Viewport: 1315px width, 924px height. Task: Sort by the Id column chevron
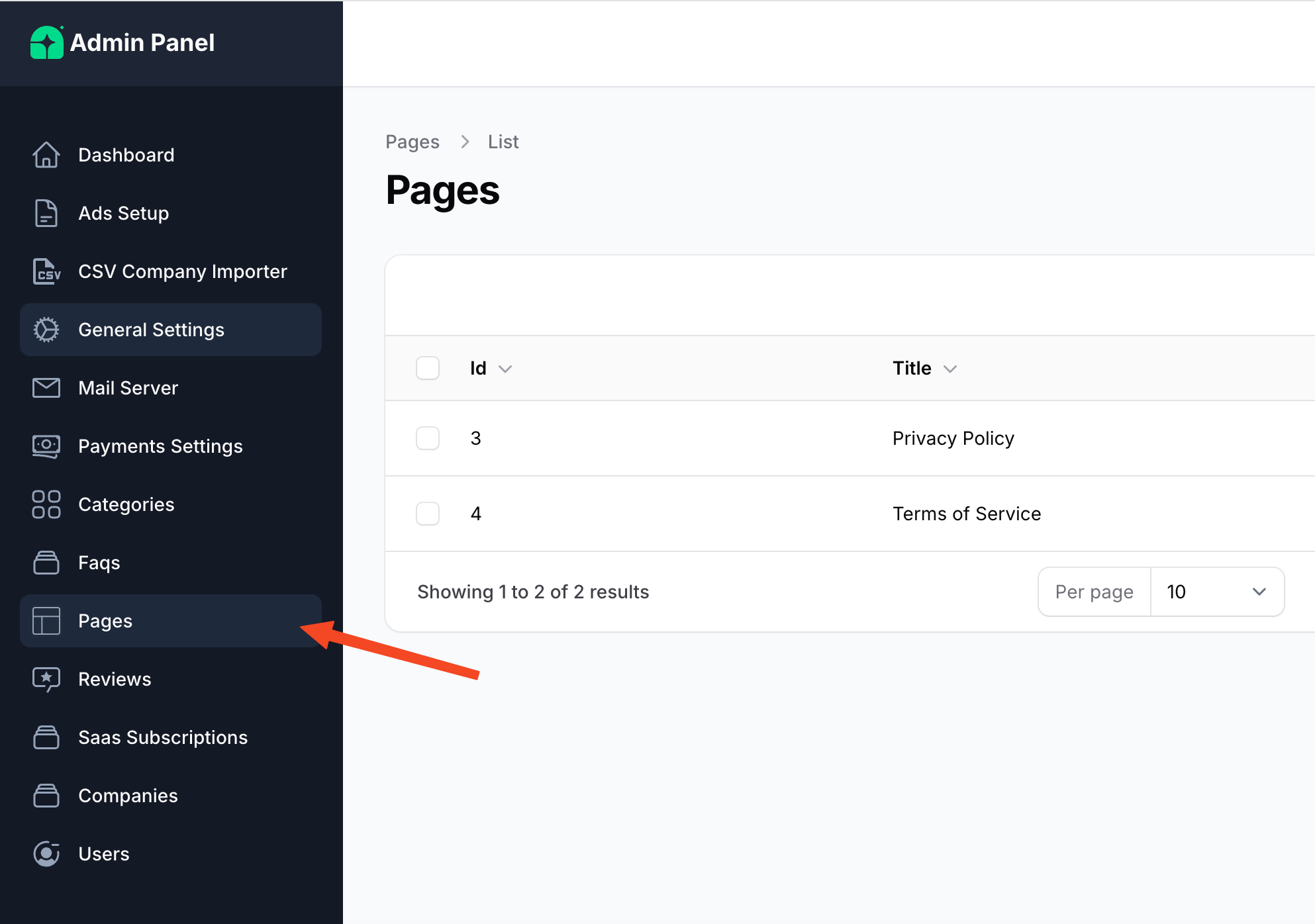[505, 369]
